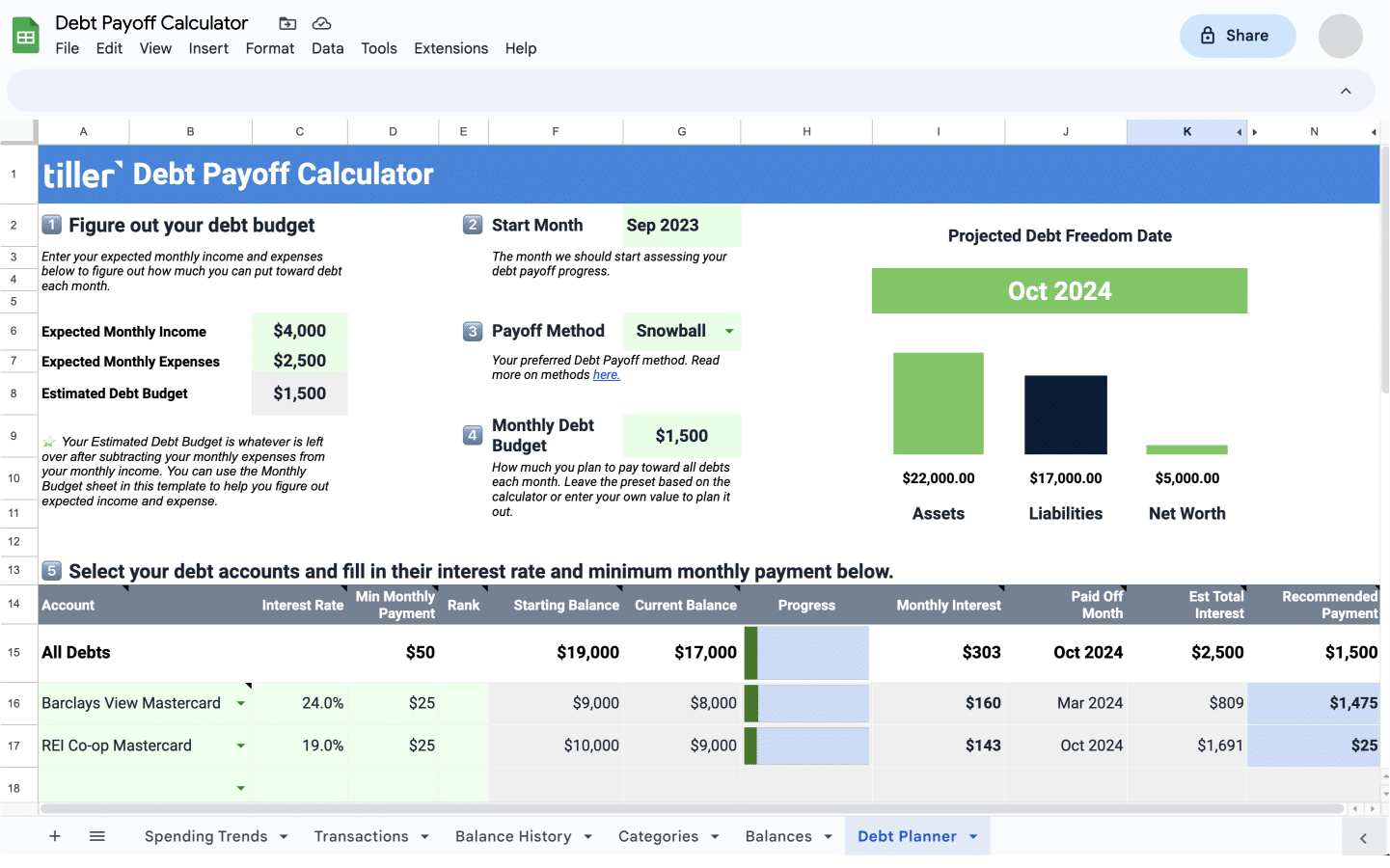
Task: Select the Start Month cell showing Sep 2023
Action: [x=681, y=225]
